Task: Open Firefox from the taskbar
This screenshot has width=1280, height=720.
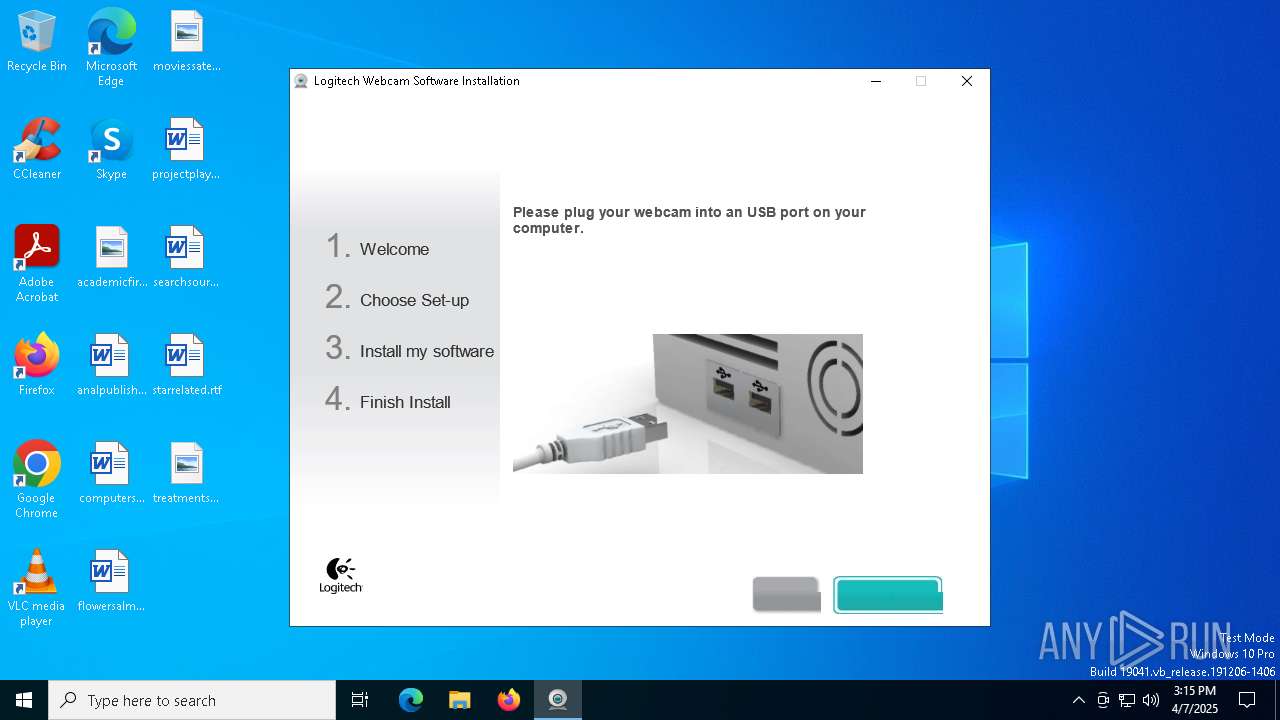Action: point(509,700)
